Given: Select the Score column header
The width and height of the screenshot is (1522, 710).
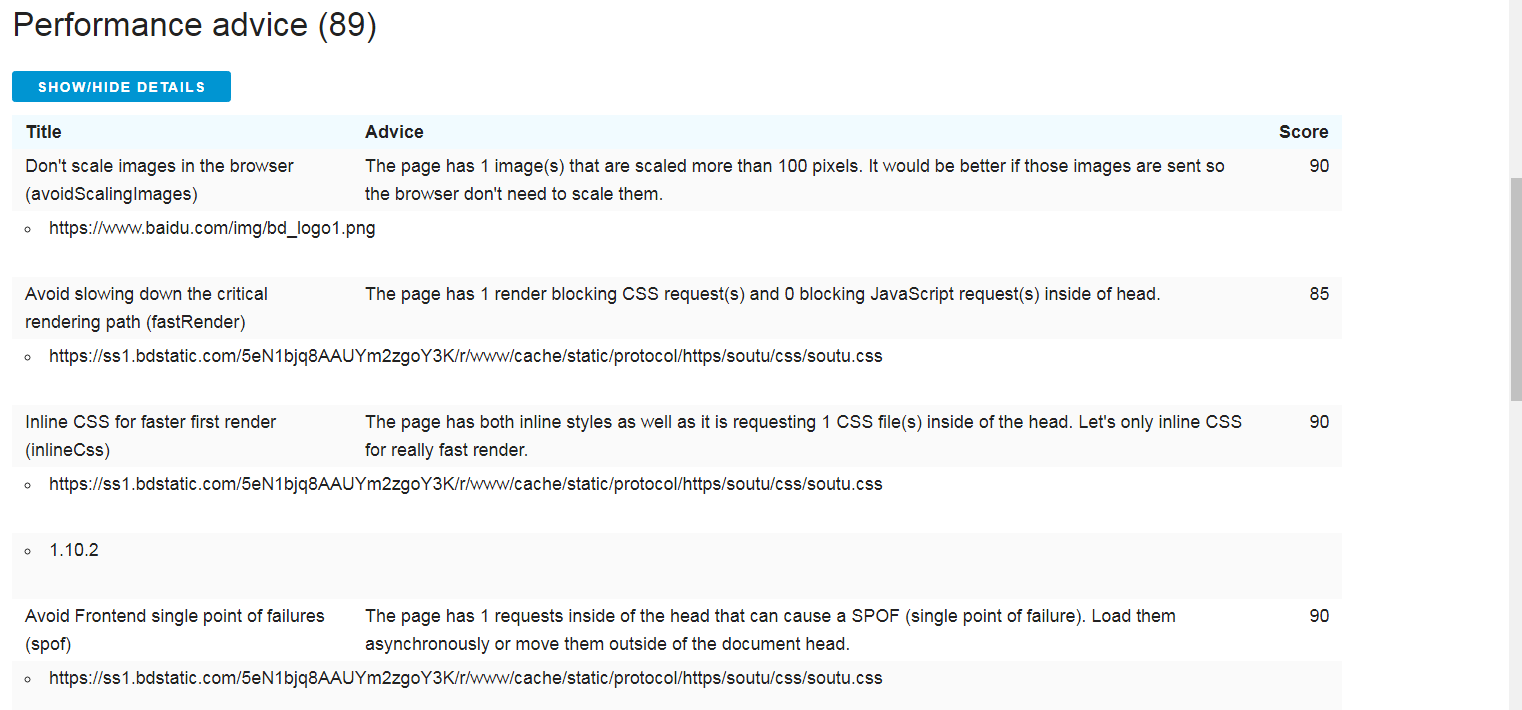Looking at the screenshot, I should click(1303, 132).
